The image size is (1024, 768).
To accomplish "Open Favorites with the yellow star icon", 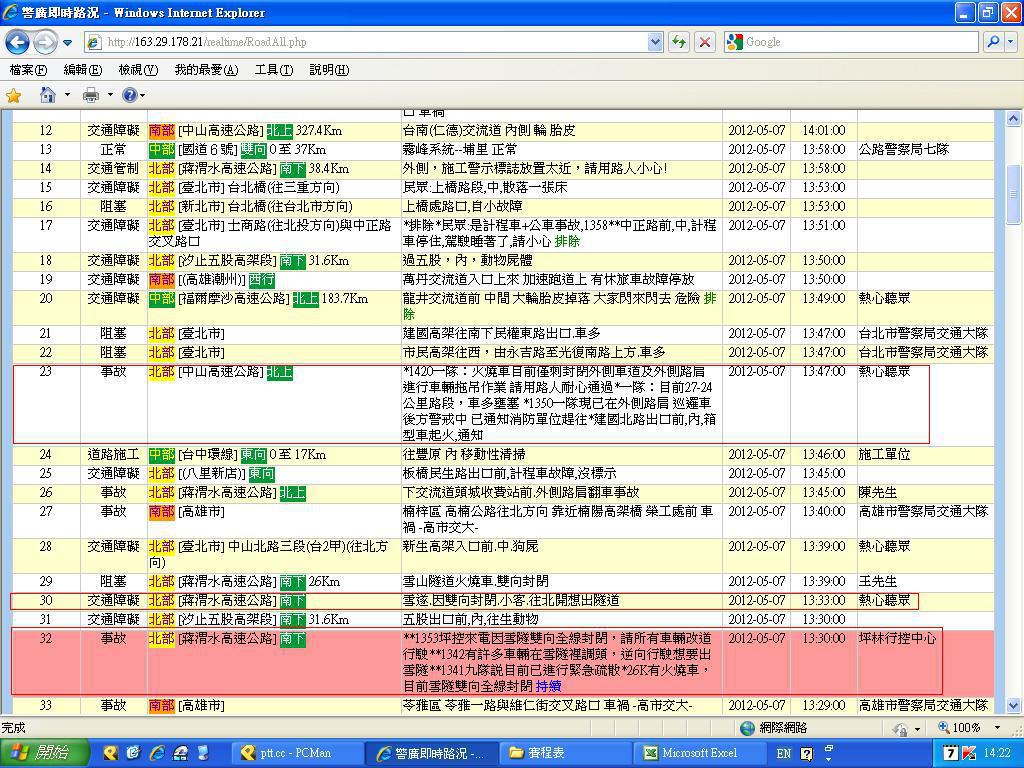I will point(14,95).
